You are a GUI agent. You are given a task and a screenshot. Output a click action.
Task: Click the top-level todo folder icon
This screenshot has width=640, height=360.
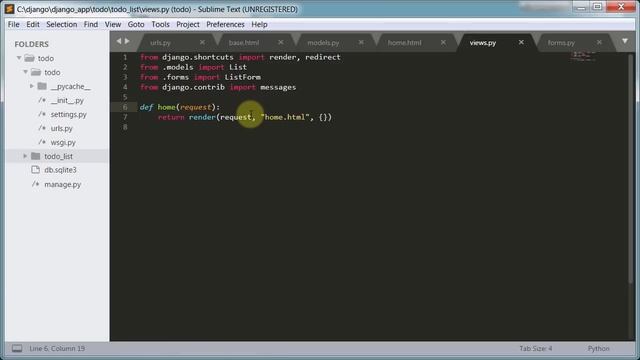(x=29, y=58)
